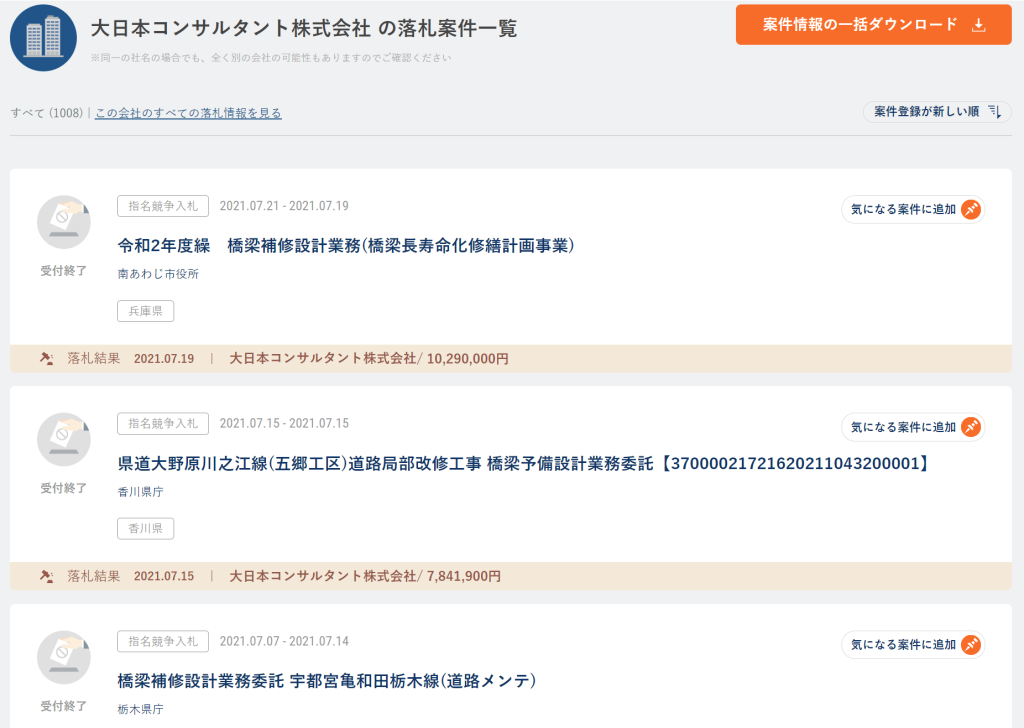Click the 南あわじ市役所 agency name
Image resolution: width=1024 pixels, height=728 pixels.
coord(158,274)
